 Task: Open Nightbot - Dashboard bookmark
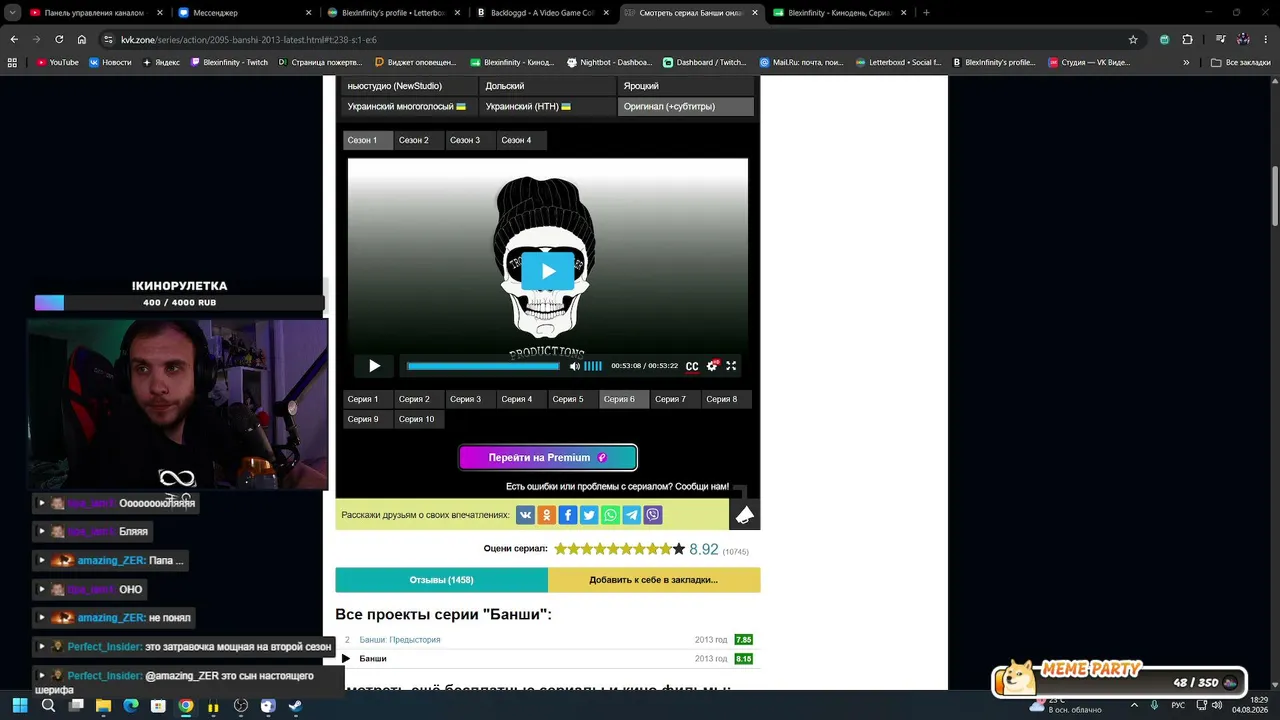[x=609, y=62]
